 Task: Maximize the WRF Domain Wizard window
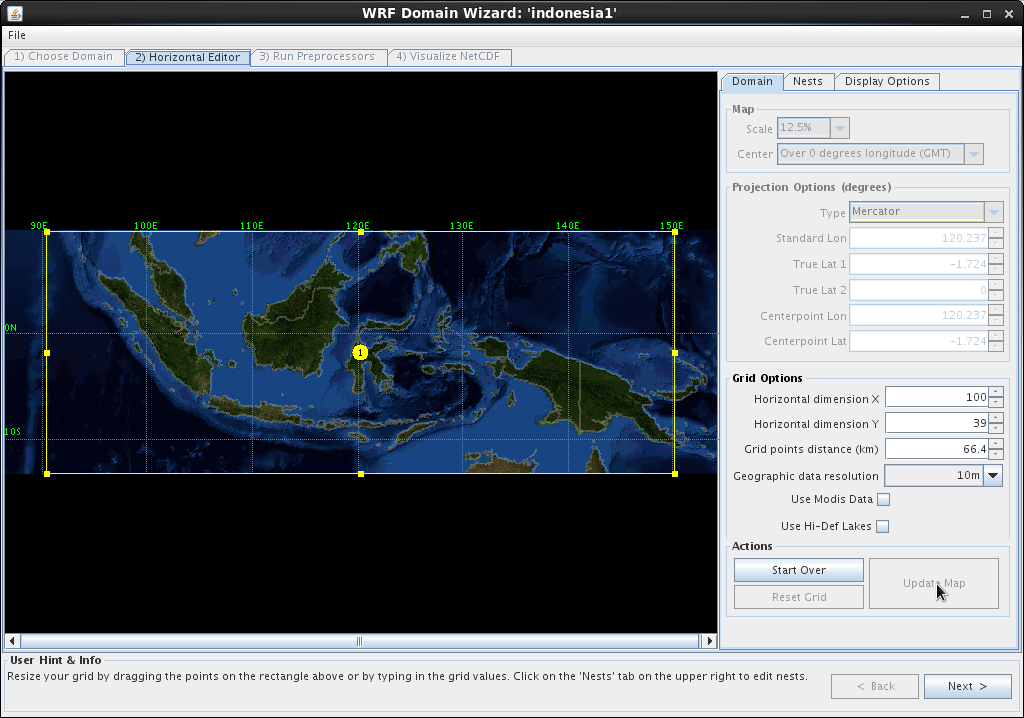(987, 14)
